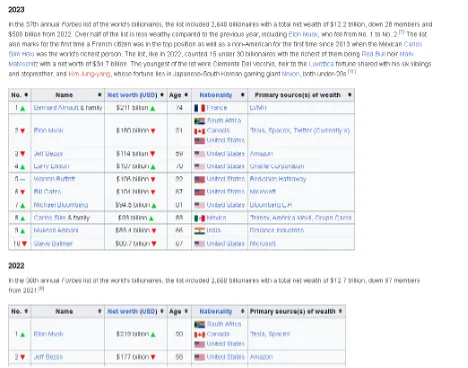Open the Oracle Corporation link
This screenshot has height=368, width=468.
[x=277, y=166]
